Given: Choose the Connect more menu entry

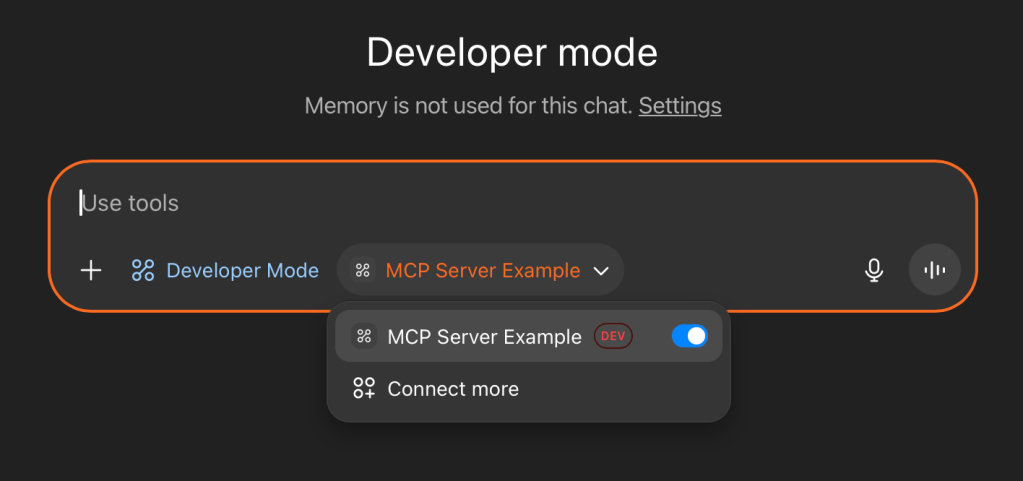Looking at the screenshot, I should 453,389.
